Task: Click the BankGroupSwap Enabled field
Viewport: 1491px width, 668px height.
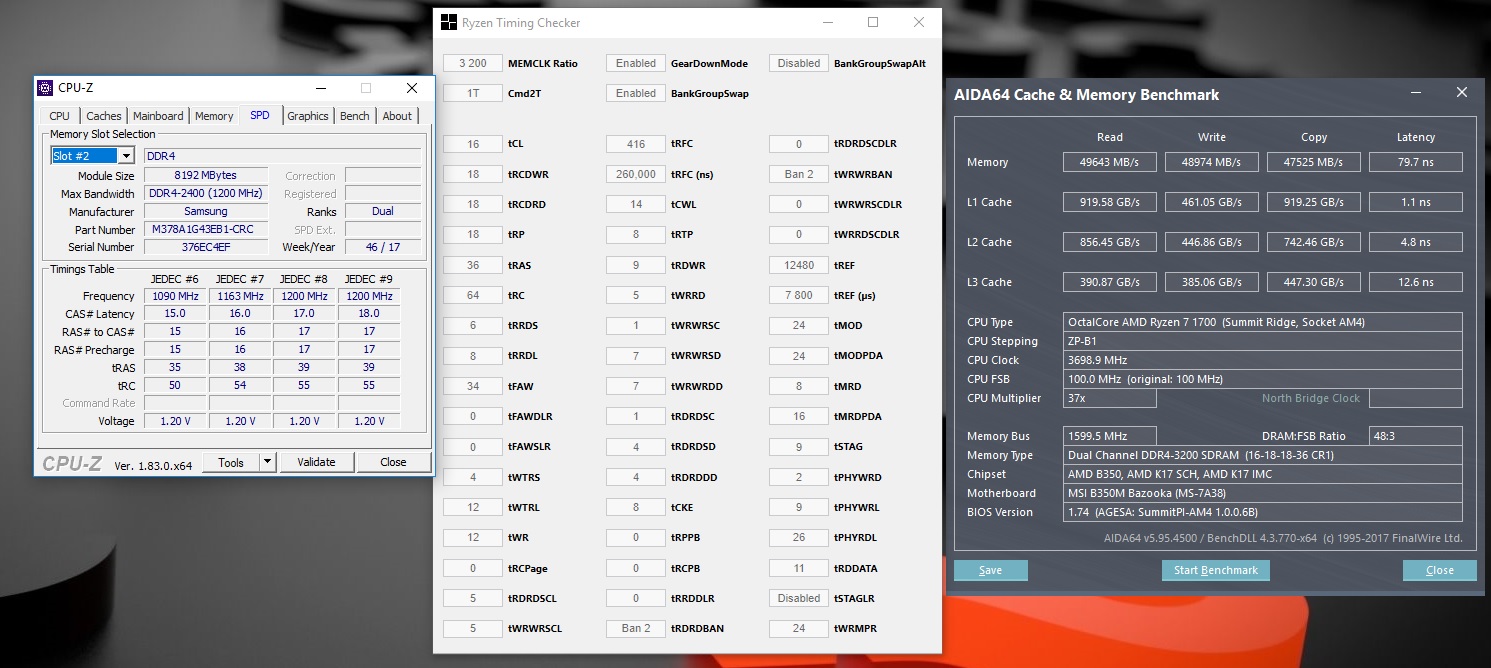Action: point(636,93)
